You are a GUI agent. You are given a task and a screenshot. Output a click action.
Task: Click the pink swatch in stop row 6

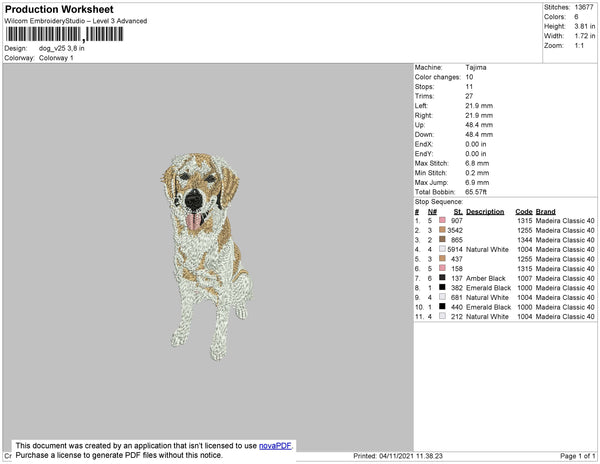coord(442,268)
